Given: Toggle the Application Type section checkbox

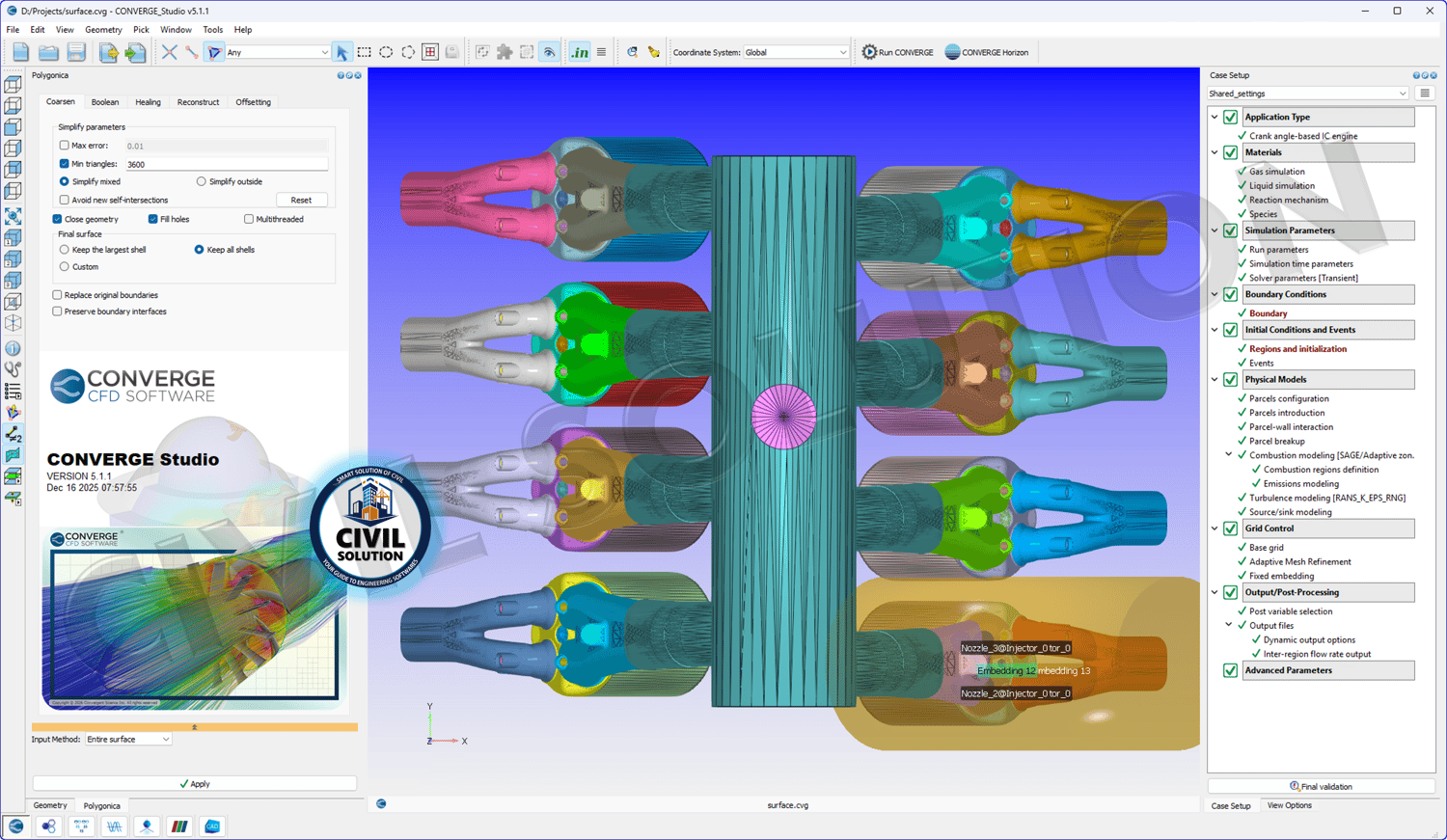Looking at the screenshot, I should (x=1231, y=117).
